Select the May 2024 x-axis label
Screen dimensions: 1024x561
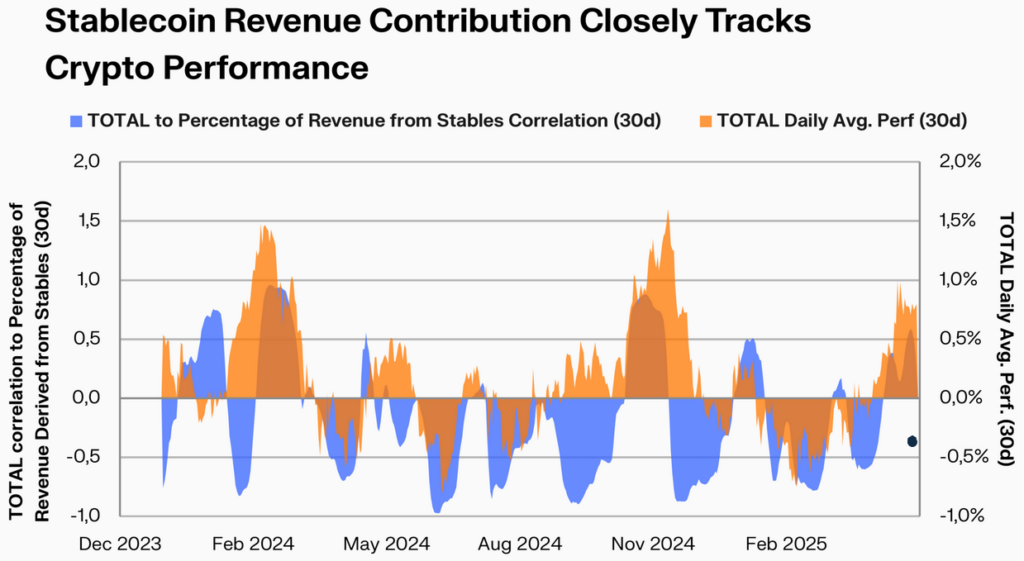tap(386, 544)
